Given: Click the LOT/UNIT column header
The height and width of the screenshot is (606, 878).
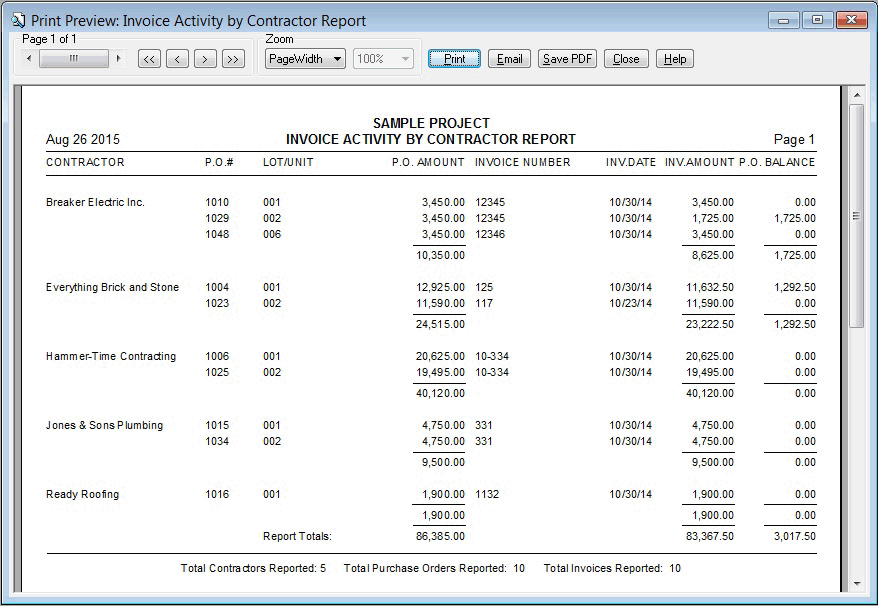Looking at the screenshot, I should click(x=288, y=162).
